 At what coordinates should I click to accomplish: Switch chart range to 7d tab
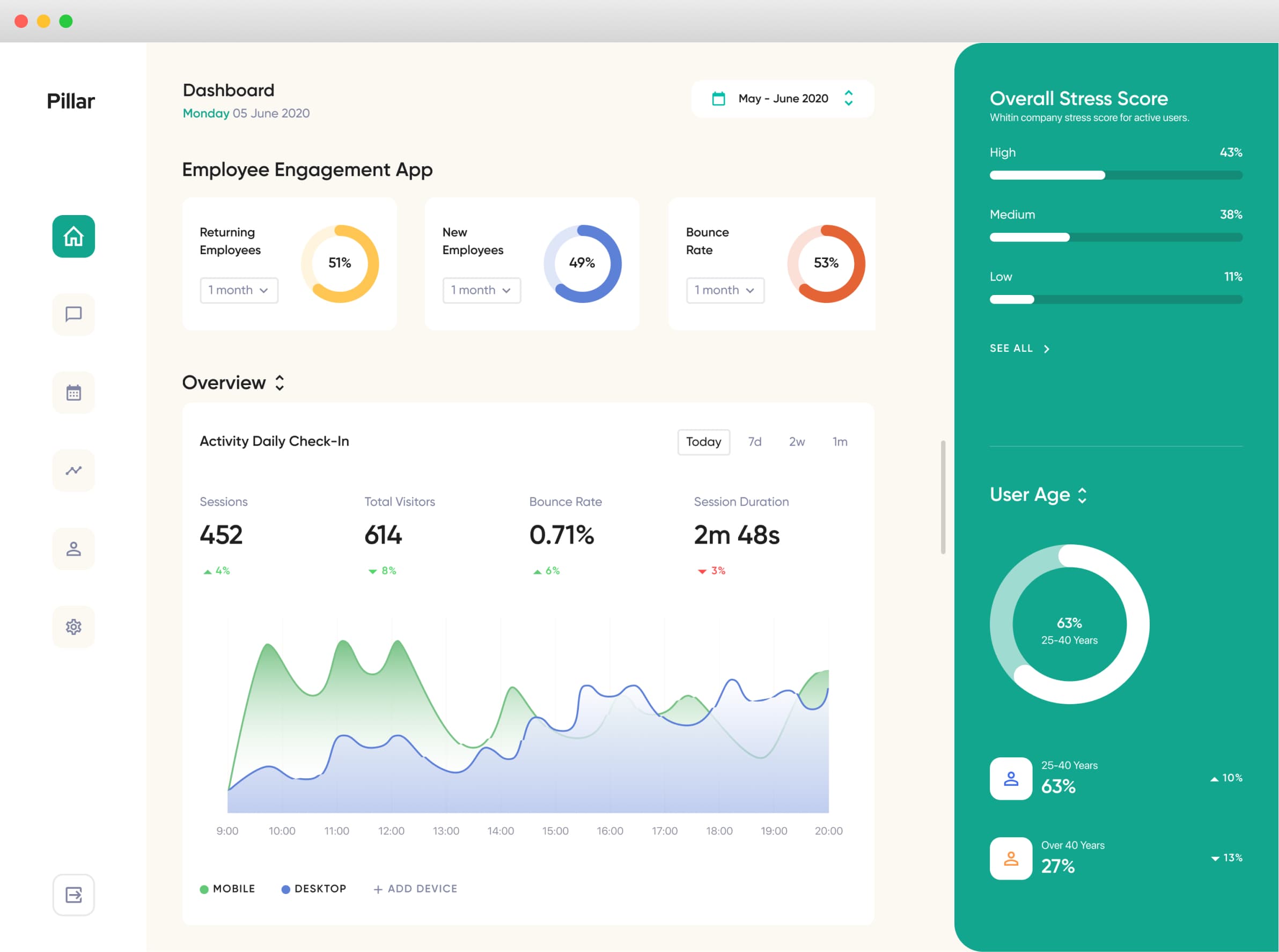pos(754,441)
